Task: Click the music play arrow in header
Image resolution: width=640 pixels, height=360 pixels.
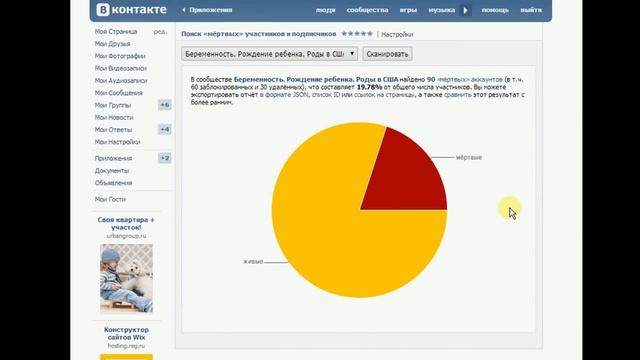Action: point(465,10)
